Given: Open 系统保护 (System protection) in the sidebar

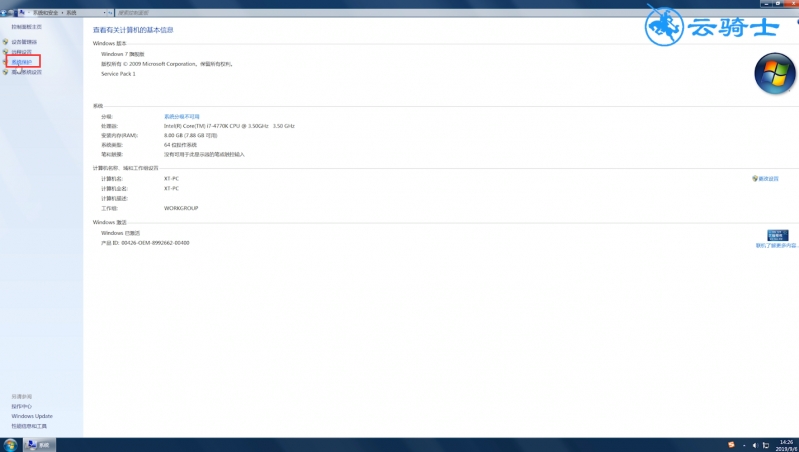Looking at the screenshot, I should coord(21,62).
